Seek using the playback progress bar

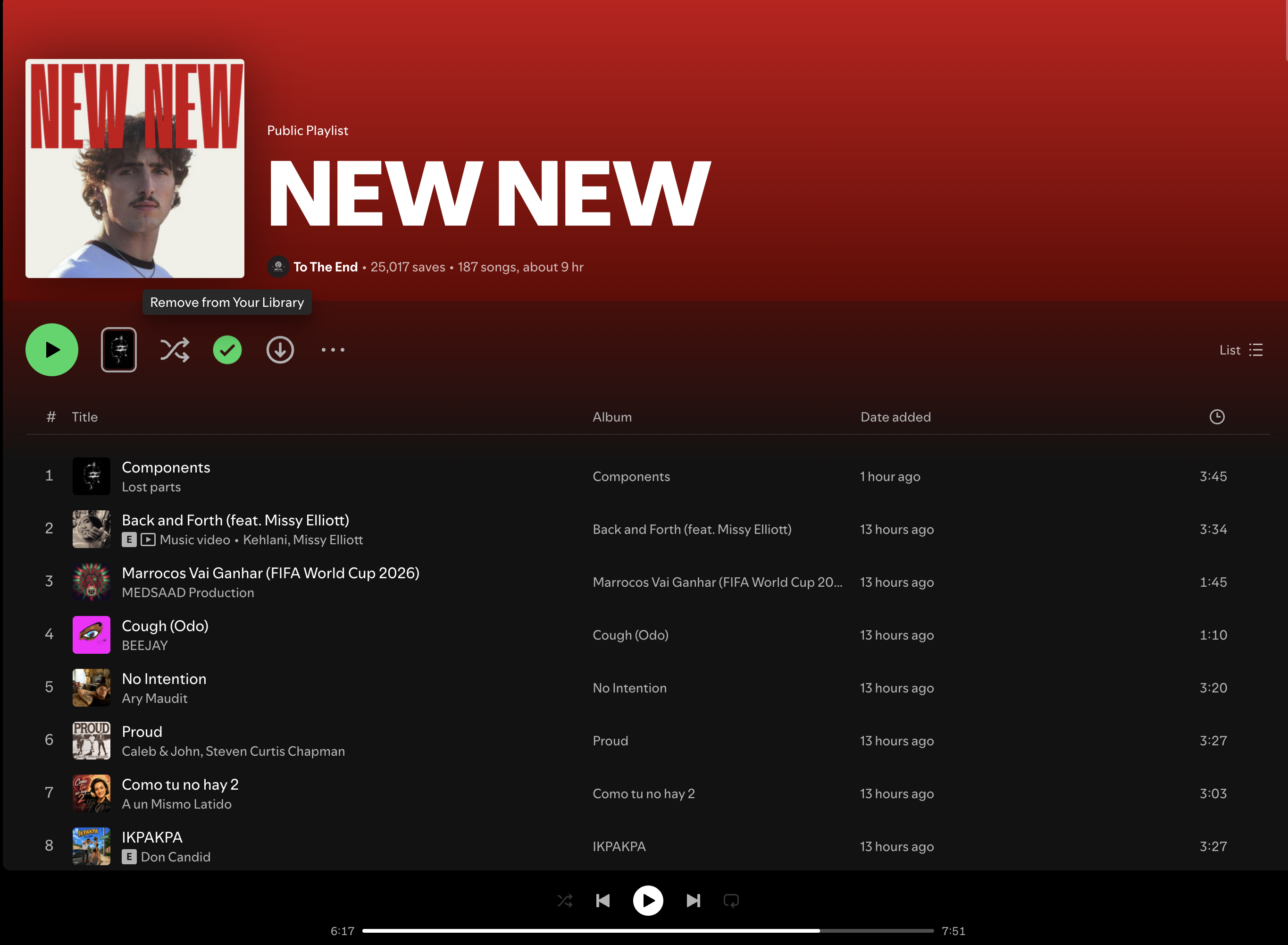tap(648, 931)
